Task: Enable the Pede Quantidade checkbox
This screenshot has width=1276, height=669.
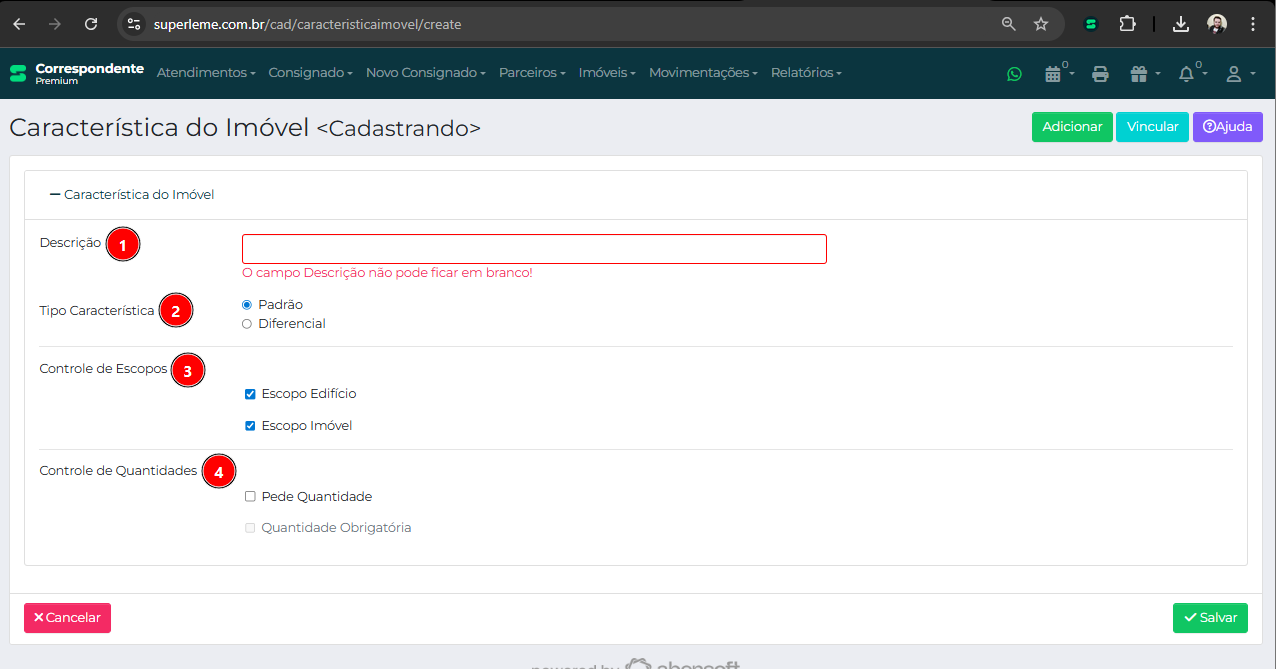Action: coord(250,496)
